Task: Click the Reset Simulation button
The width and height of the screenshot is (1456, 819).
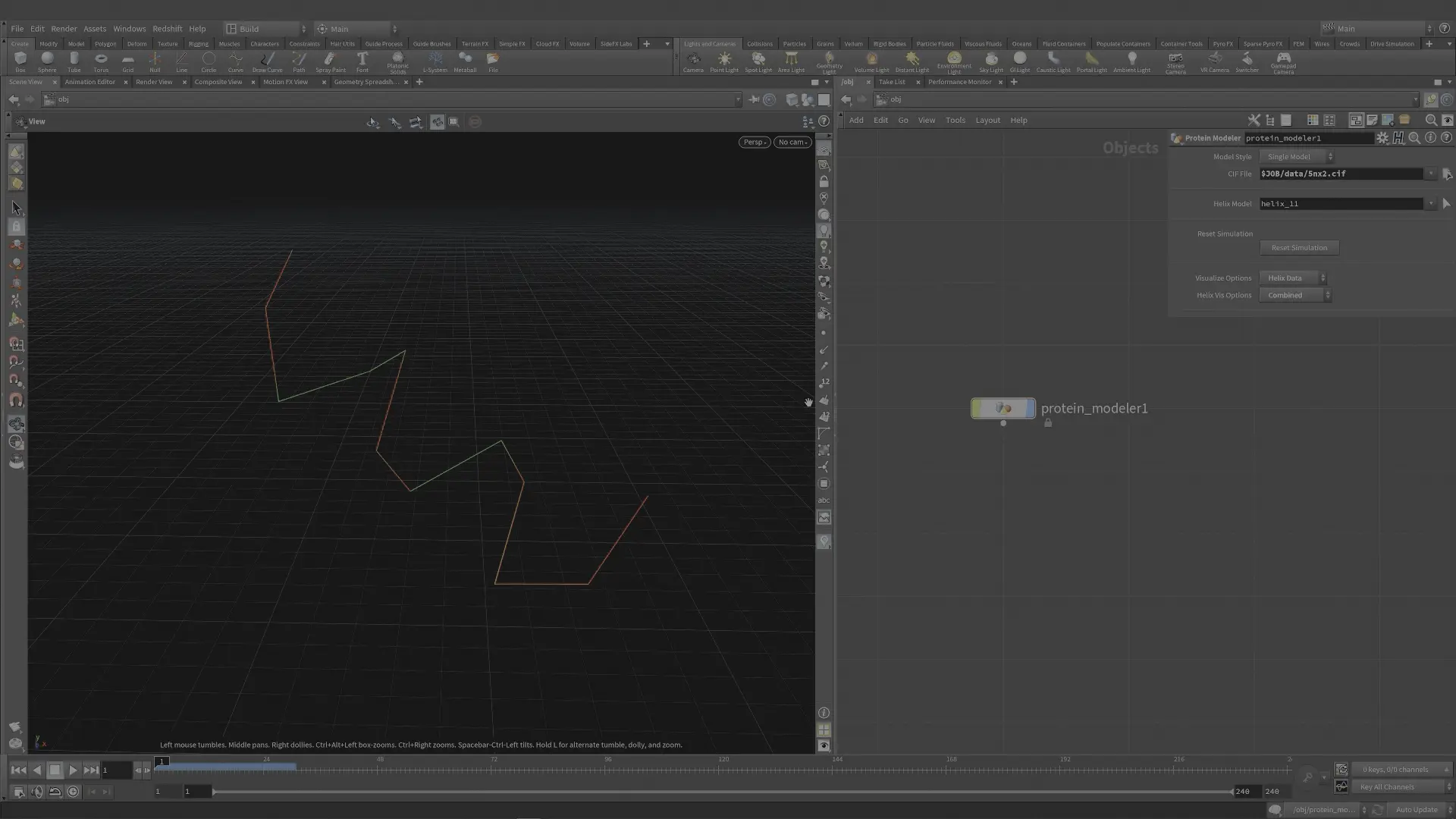Action: [x=1299, y=248]
